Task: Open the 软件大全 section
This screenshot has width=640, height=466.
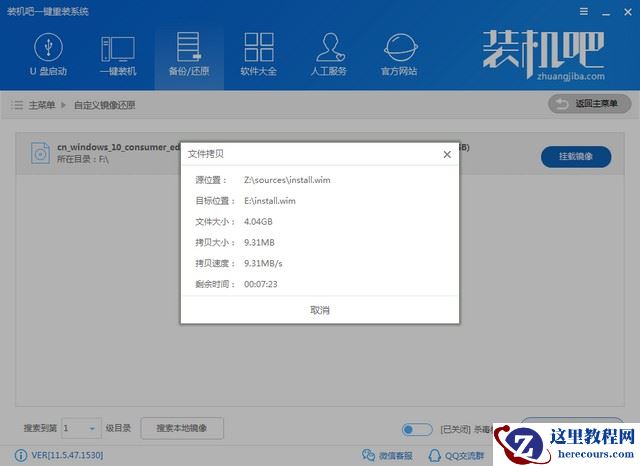Action: (x=259, y=54)
